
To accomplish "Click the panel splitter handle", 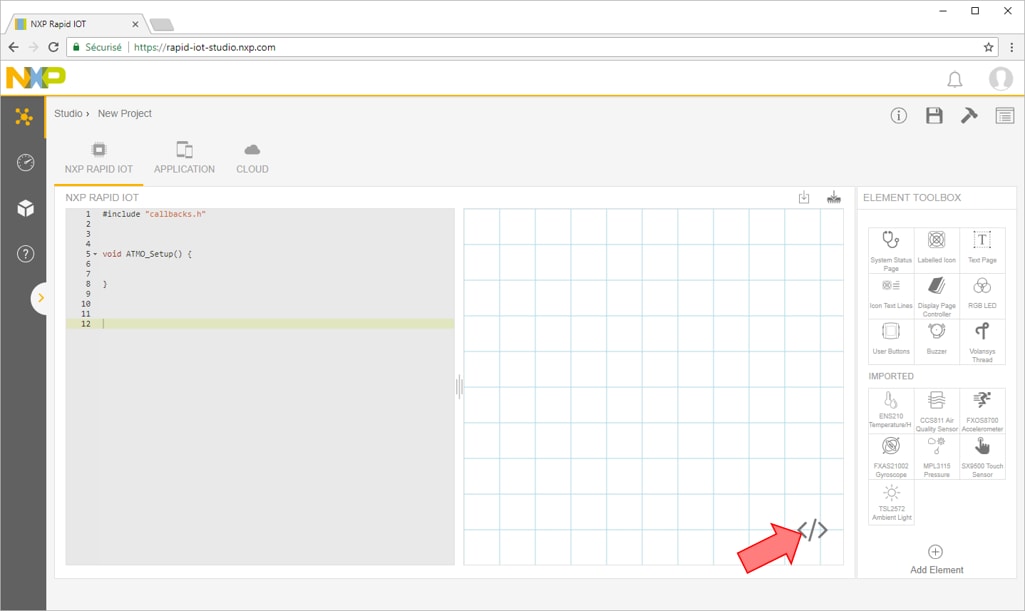I will click(459, 386).
